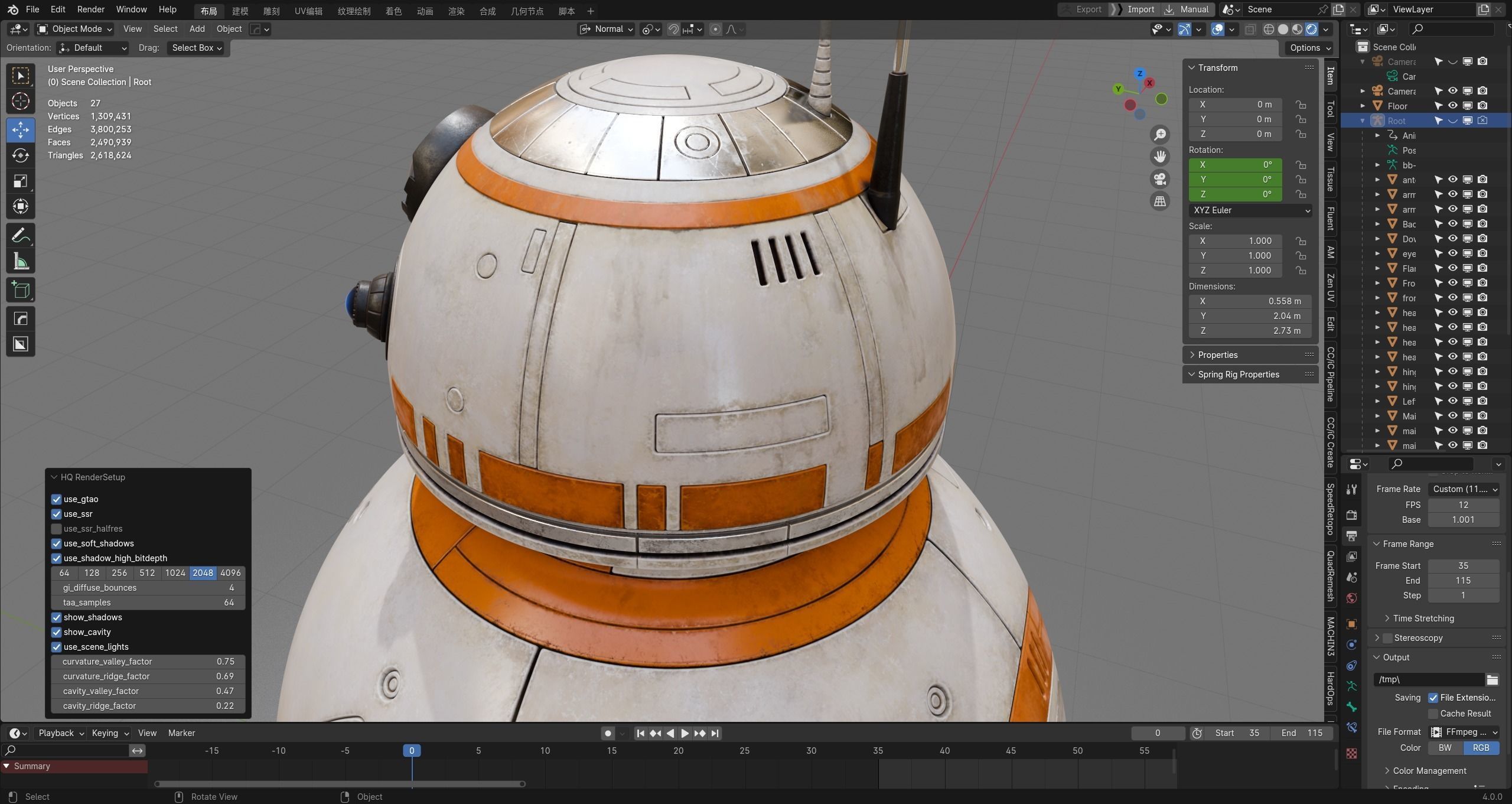The width and height of the screenshot is (1512, 804).
Task: Select the Annotate tool
Action: point(21,236)
